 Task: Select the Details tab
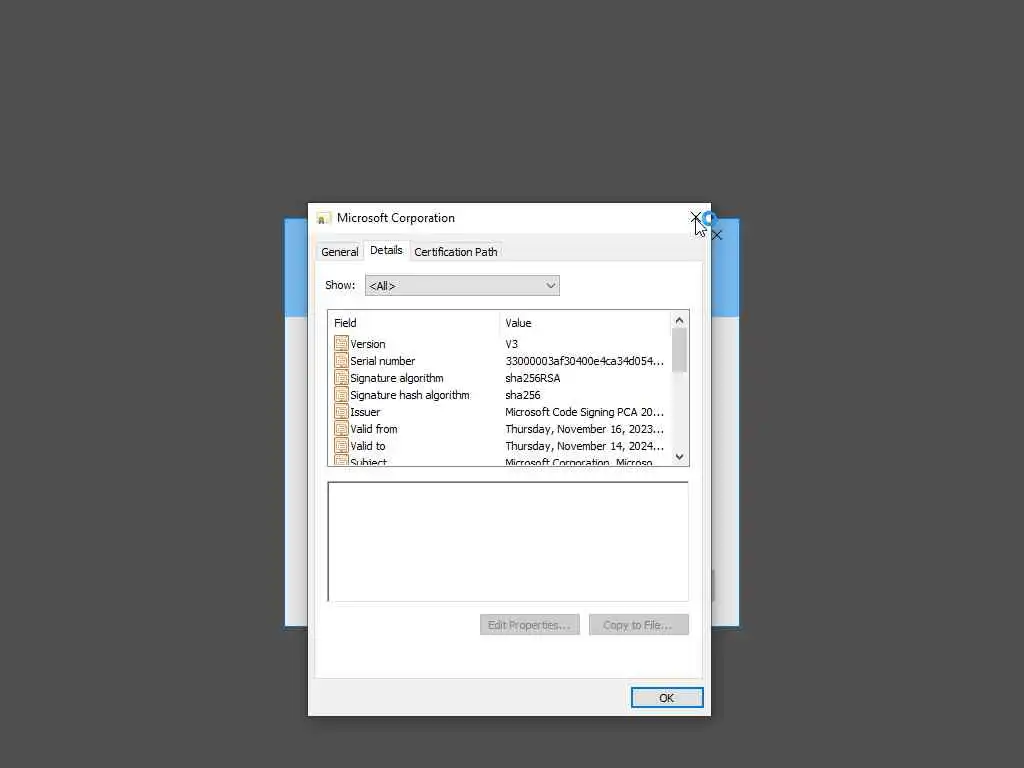pyautogui.click(x=386, y=250)
